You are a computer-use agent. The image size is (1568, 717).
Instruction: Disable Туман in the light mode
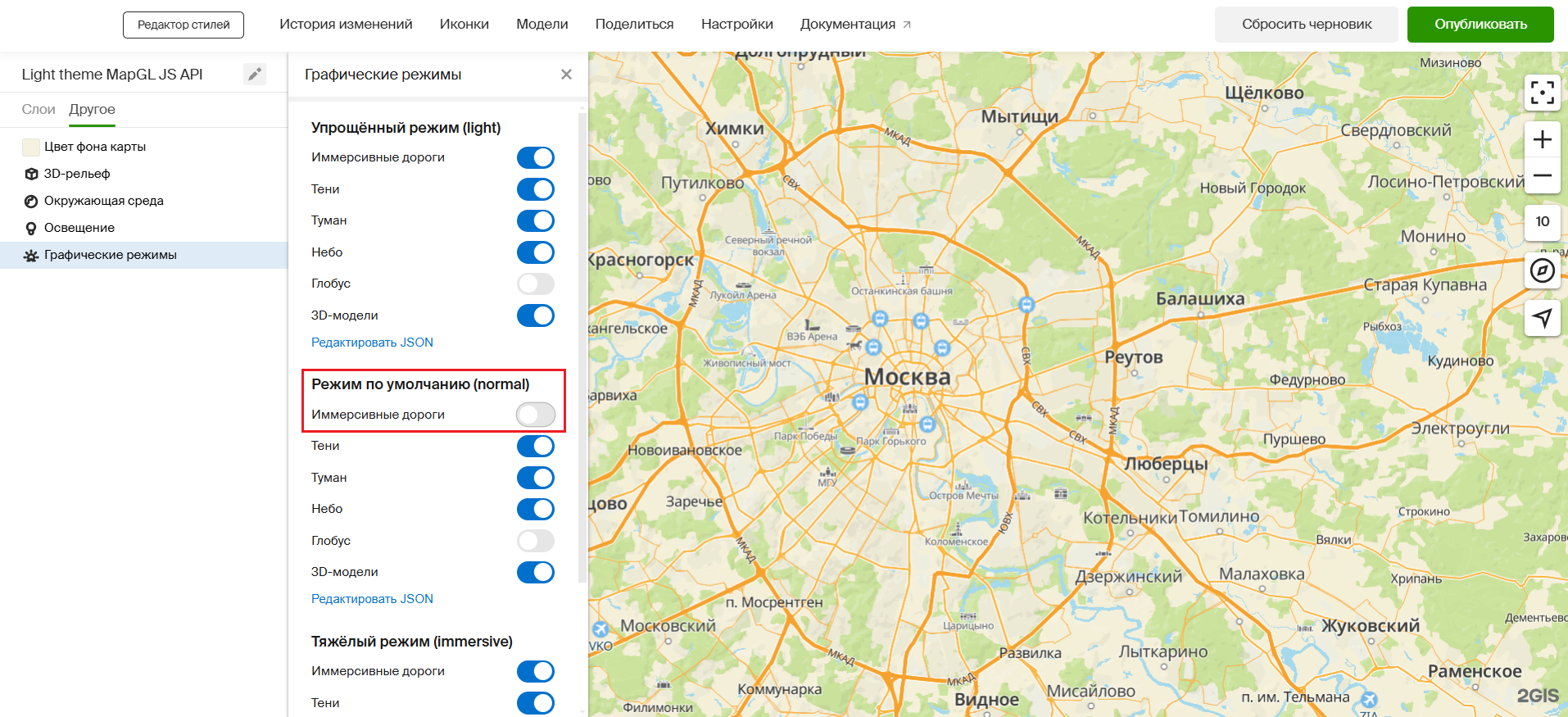[x=536, y=221]
